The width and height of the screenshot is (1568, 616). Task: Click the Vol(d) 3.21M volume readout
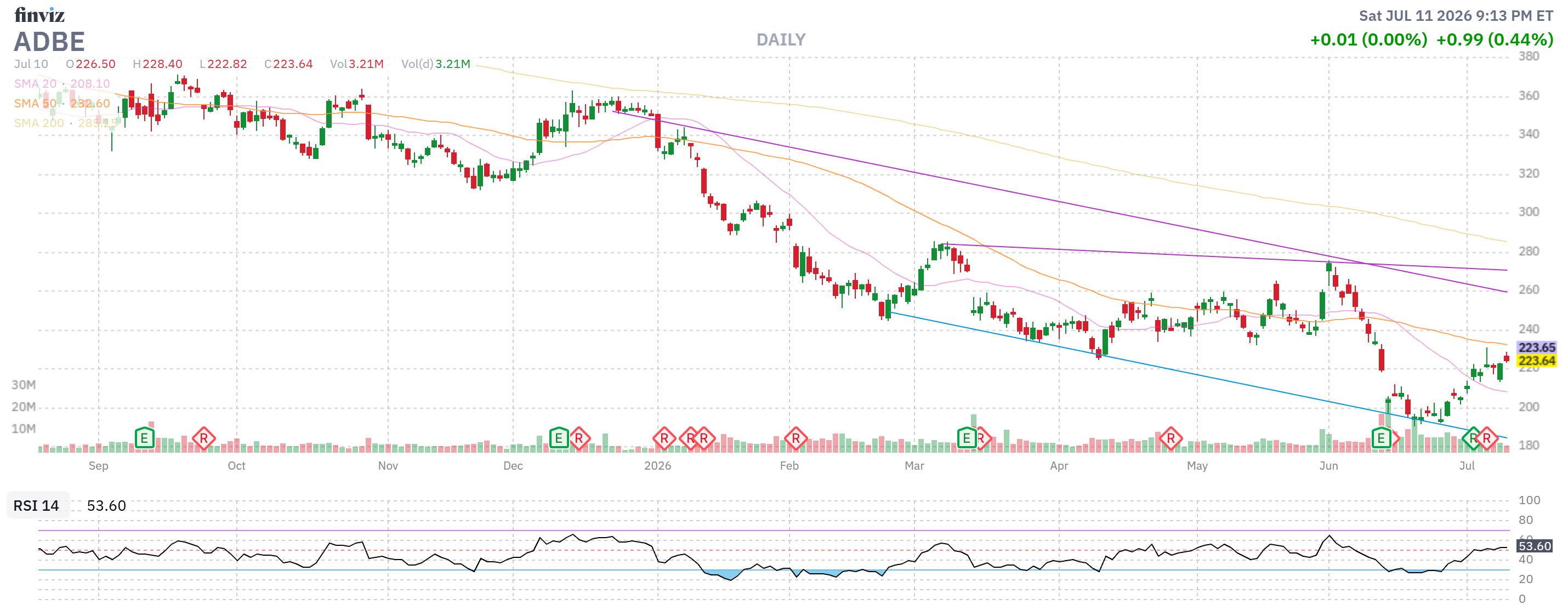pyautogui.click(x=435, y=64)
